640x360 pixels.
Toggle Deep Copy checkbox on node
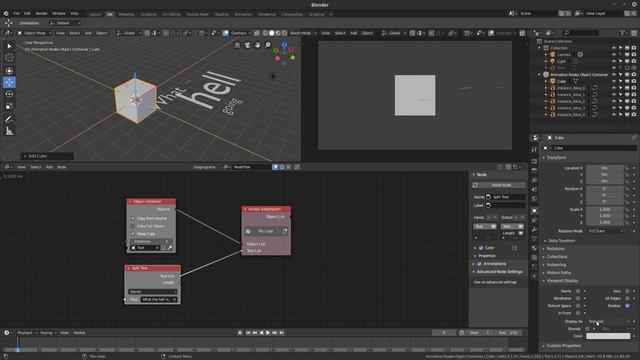(x=133, y=234)
